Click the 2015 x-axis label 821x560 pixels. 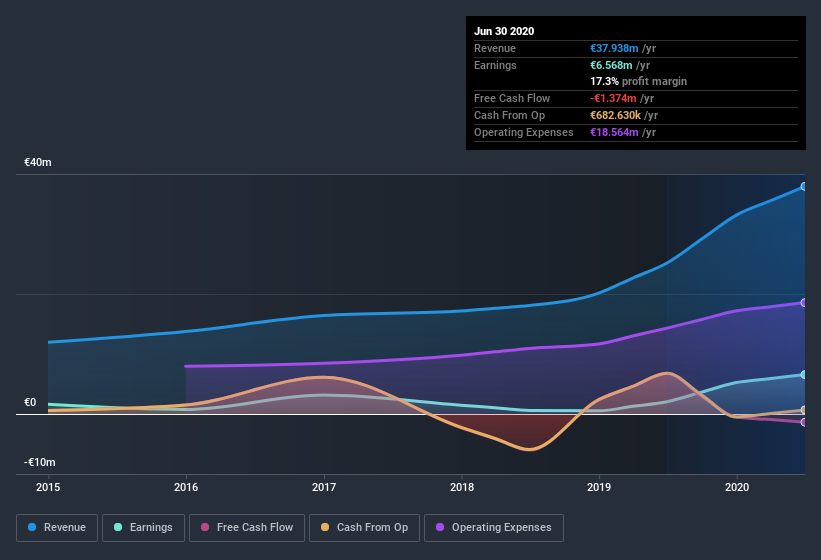48,487
